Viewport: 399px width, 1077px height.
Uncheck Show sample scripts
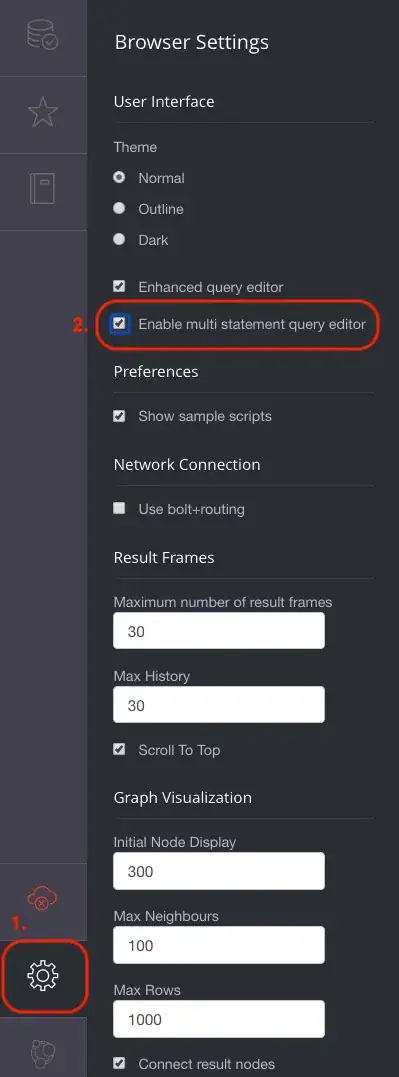tap(119, 416)
